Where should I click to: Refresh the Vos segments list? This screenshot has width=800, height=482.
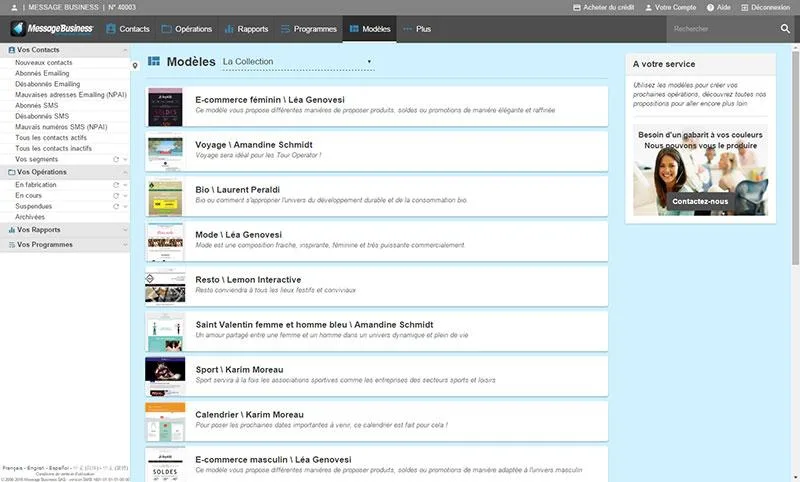116,160
